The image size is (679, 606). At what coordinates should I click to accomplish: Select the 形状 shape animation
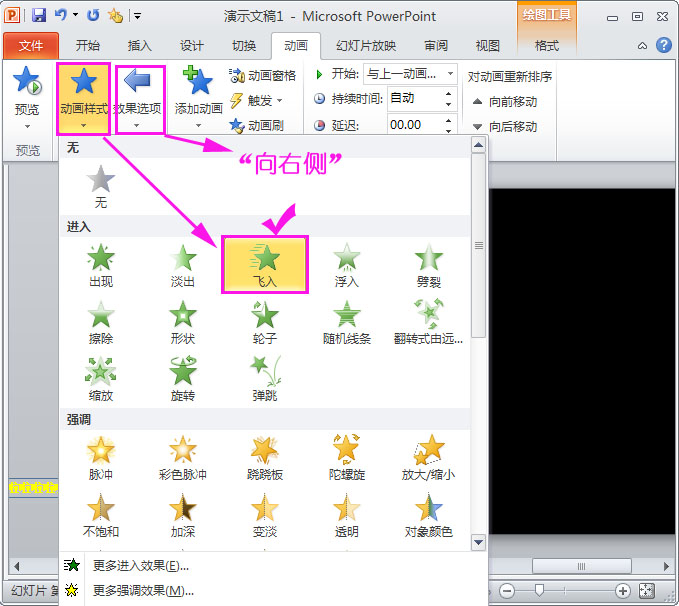tap(183, 322)
